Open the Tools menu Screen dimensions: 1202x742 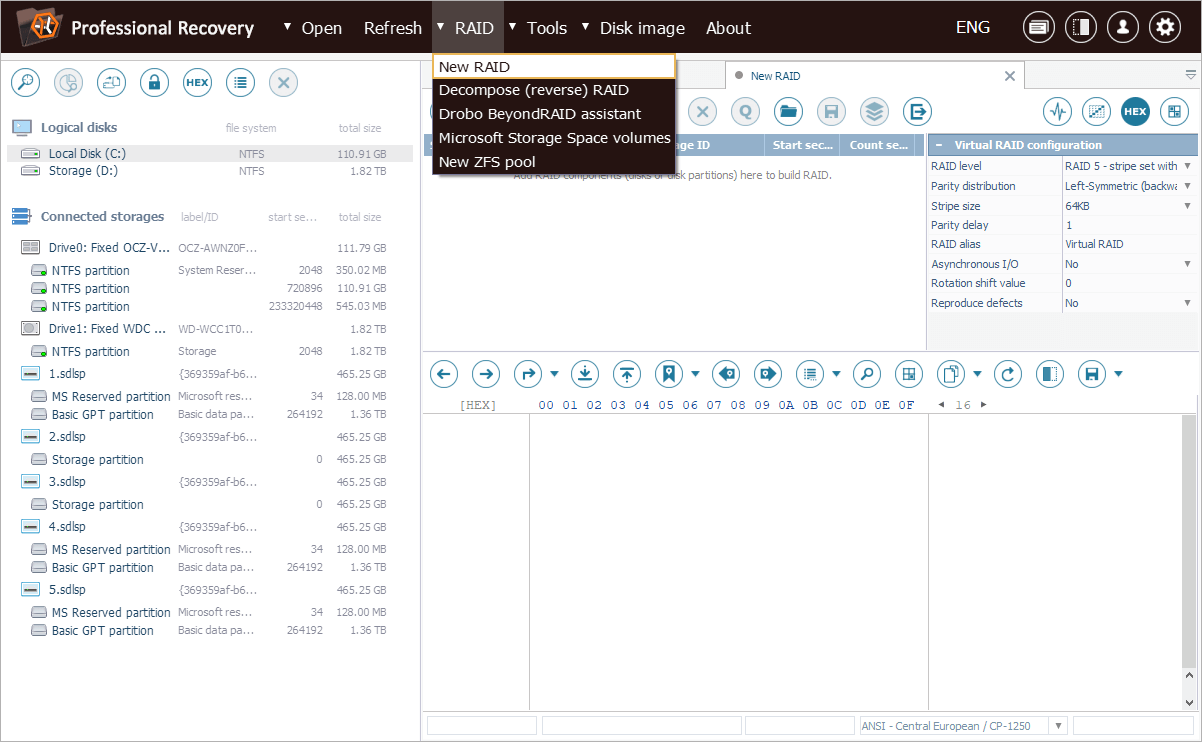pyautogui.click(x=547, y=28)
